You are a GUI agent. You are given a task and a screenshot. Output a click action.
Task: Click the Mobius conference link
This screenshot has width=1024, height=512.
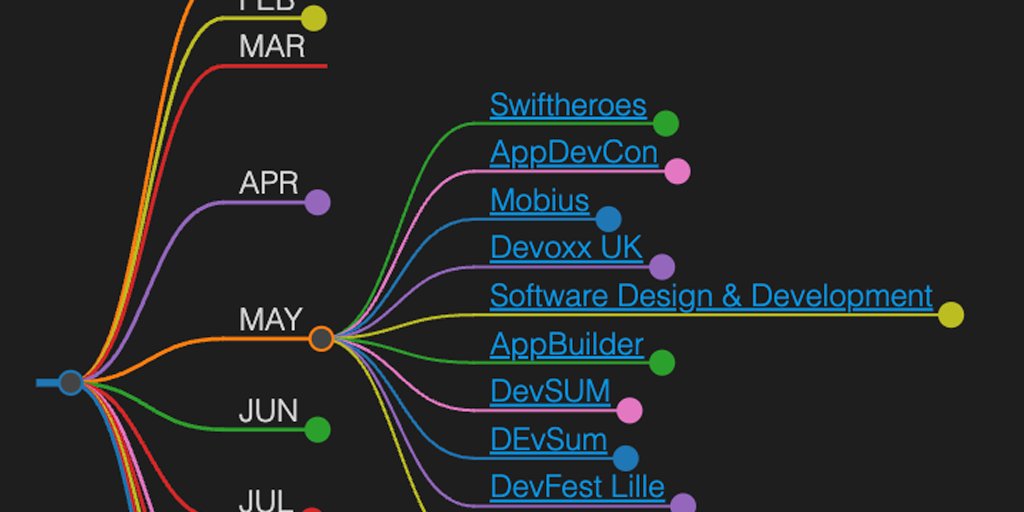coord(539,200)
